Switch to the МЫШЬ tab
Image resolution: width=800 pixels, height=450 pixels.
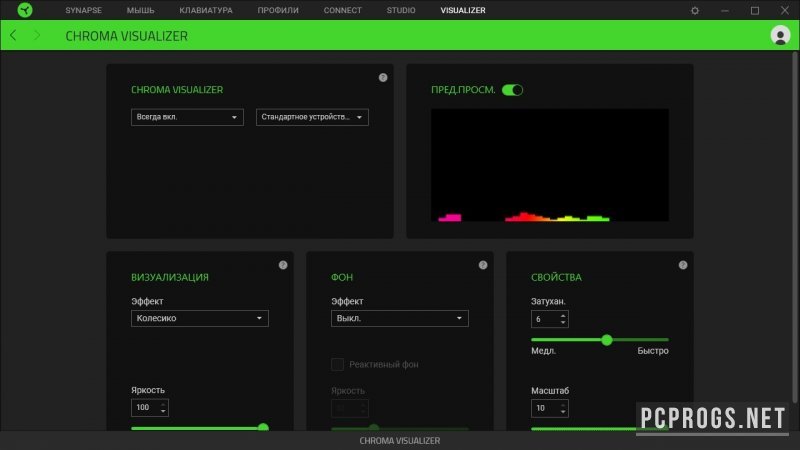140,10
